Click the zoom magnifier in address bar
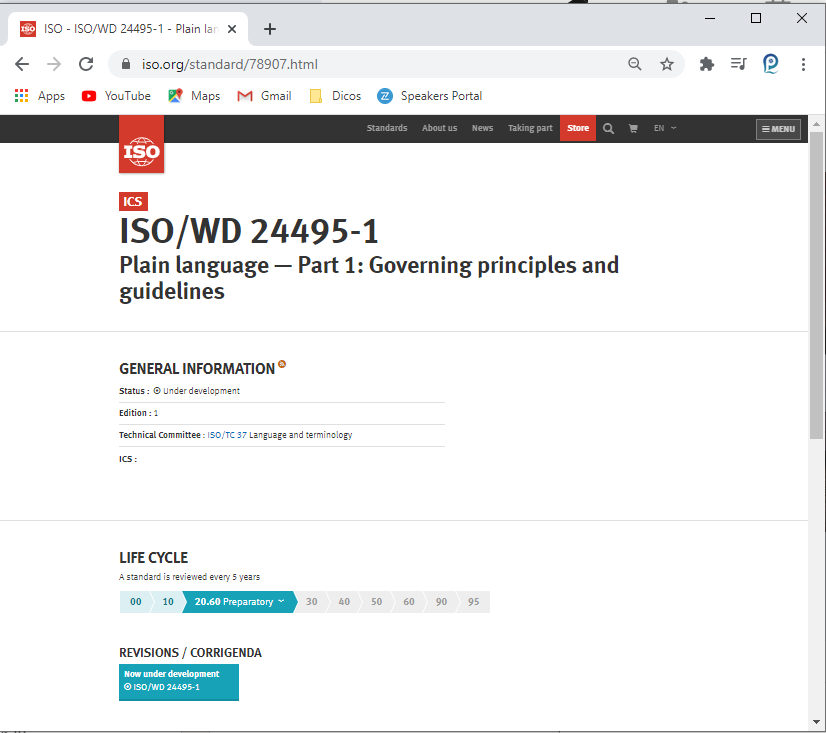 point(635,64)
